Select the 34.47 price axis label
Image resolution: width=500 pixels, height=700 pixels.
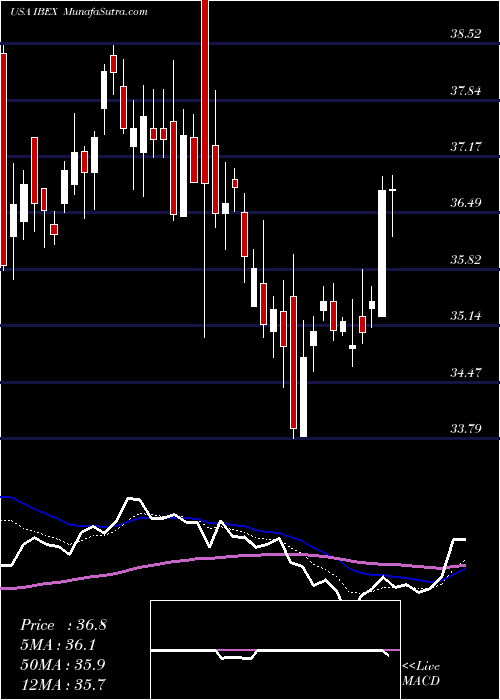[466, 373]
